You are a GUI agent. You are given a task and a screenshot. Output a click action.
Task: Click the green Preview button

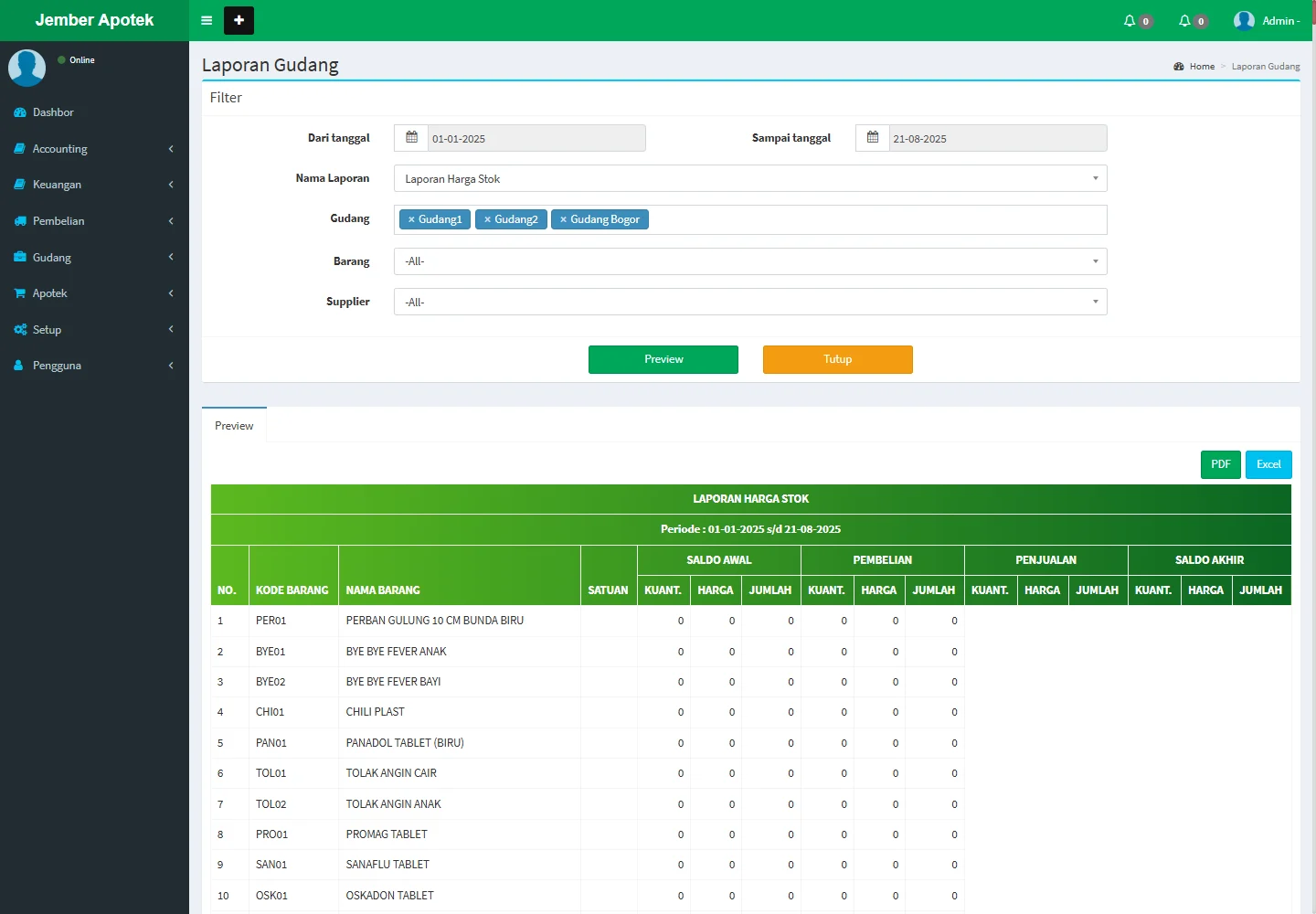click(663, 359)
